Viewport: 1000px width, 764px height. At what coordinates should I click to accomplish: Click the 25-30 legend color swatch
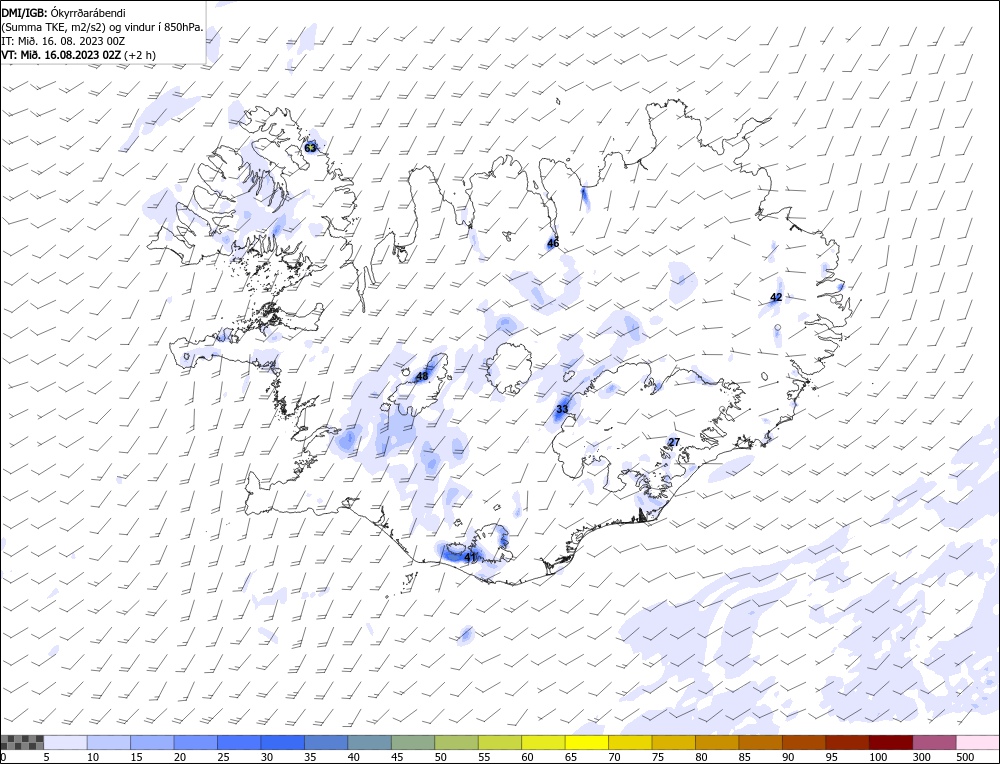(239, 742)
